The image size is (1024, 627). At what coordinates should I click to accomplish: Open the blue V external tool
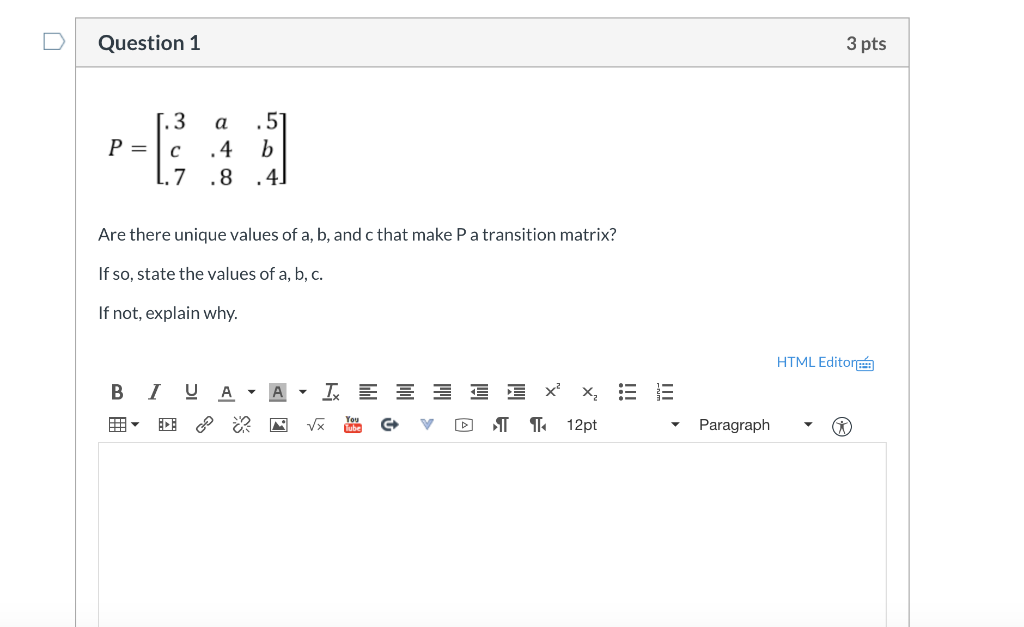click(427, 425)
